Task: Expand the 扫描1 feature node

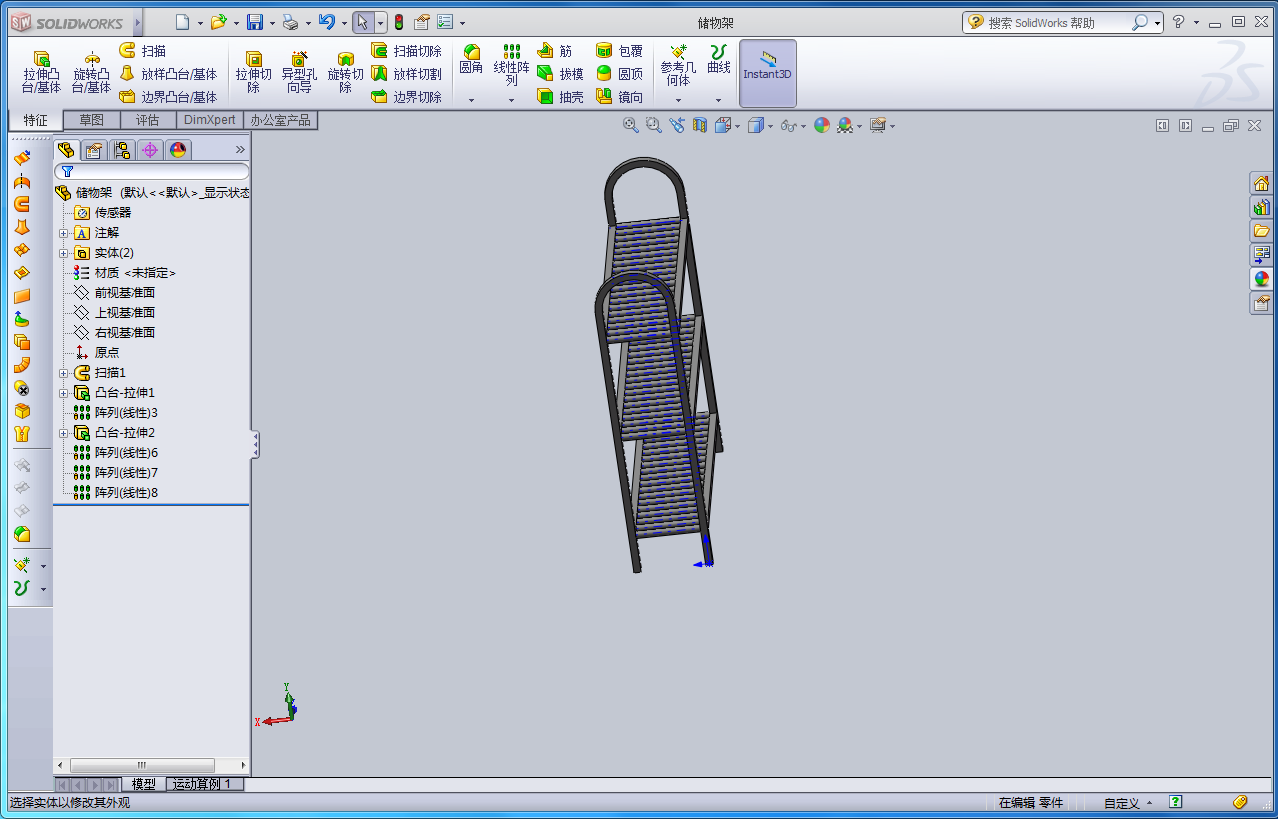Action: pyautogui.click(x=64, y=373)
